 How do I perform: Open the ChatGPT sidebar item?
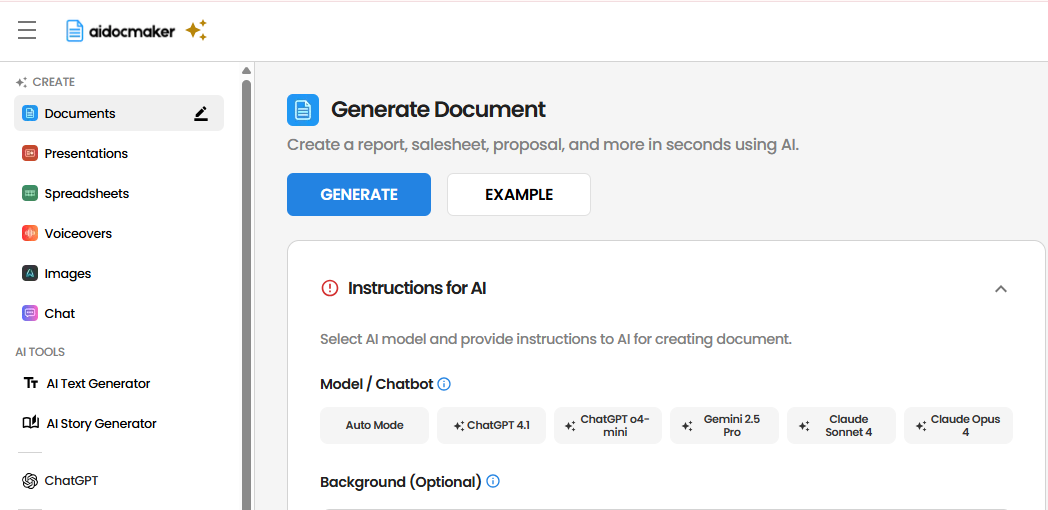(71, 480)
